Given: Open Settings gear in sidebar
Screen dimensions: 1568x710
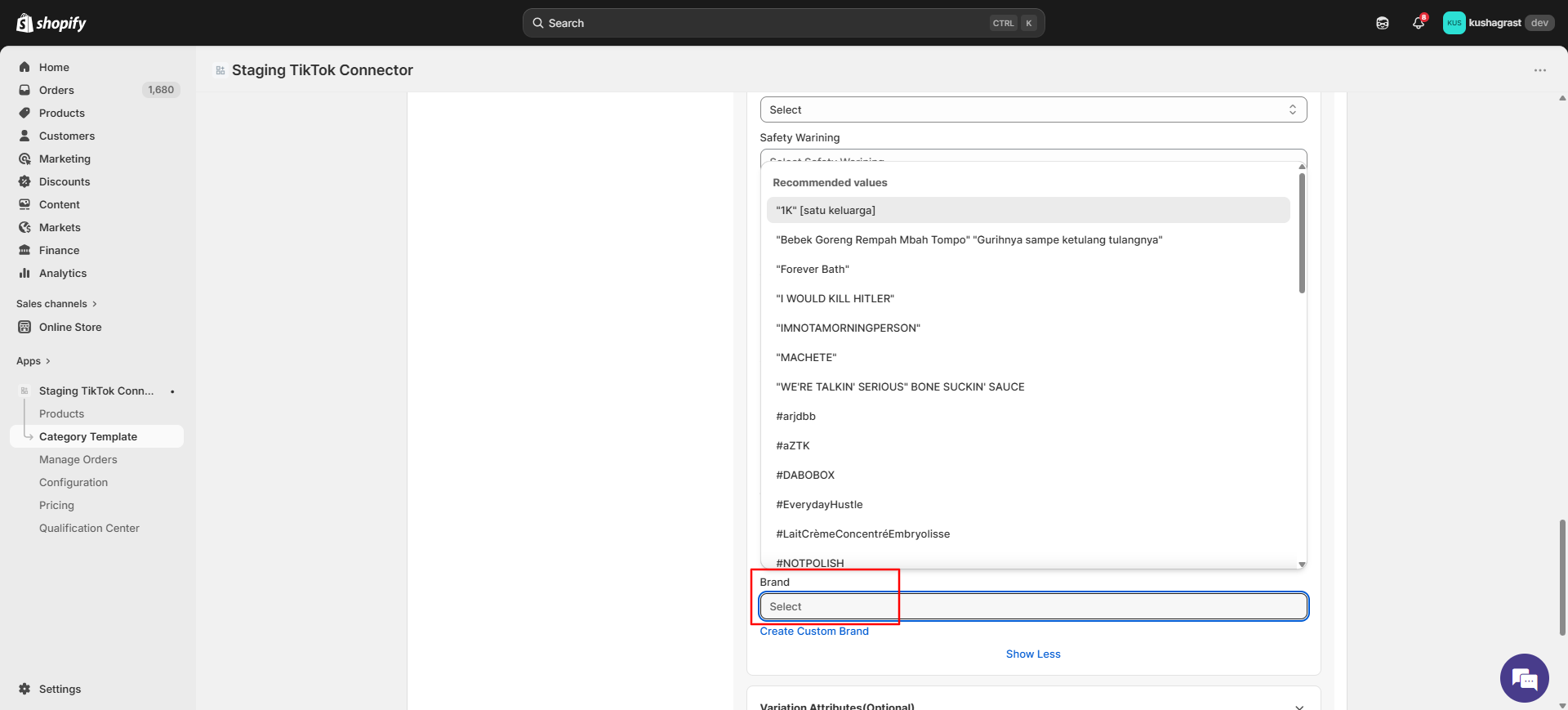Looking at the screenshot, I should pos(24,689).
